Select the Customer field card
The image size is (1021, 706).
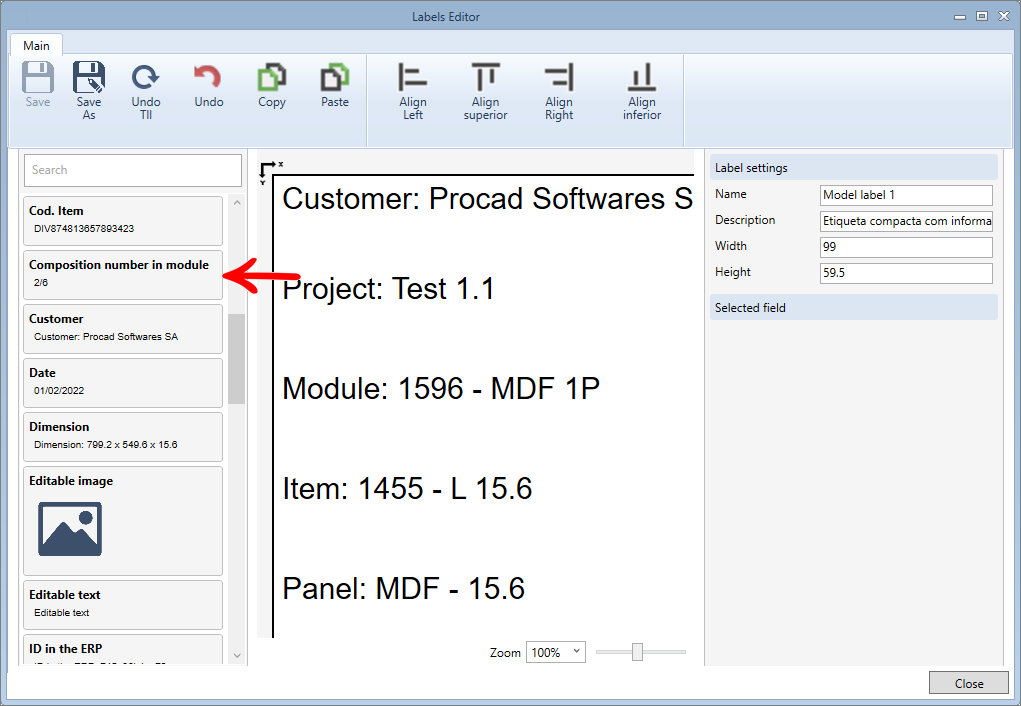pos(123,329)
